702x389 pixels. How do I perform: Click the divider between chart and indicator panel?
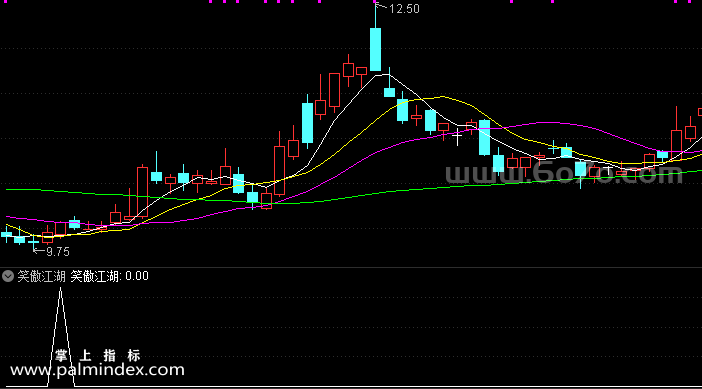pos(351,268)
